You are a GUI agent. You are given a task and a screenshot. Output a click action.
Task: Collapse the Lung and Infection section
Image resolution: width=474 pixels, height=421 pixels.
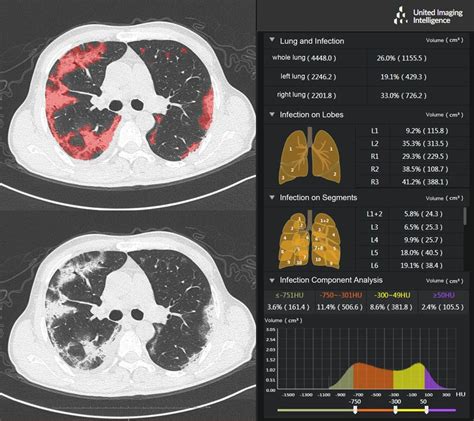(272, 40)
